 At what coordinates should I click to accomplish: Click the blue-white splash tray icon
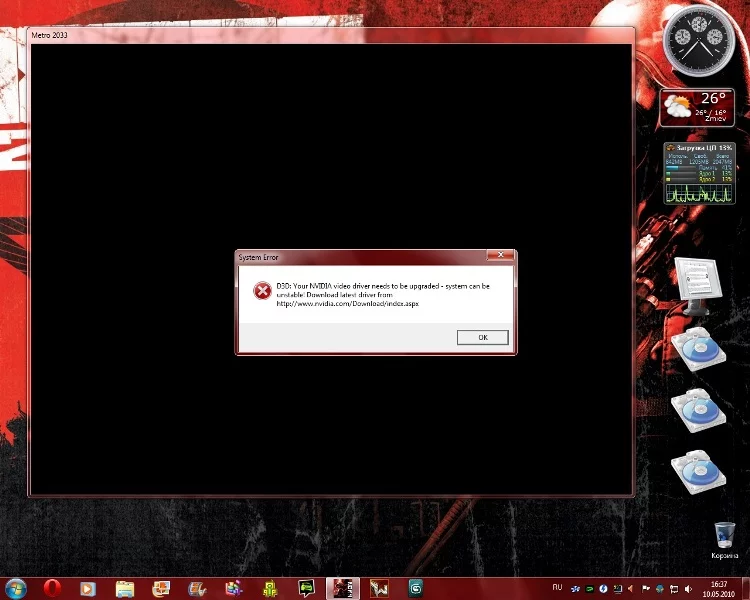(575, 589)
